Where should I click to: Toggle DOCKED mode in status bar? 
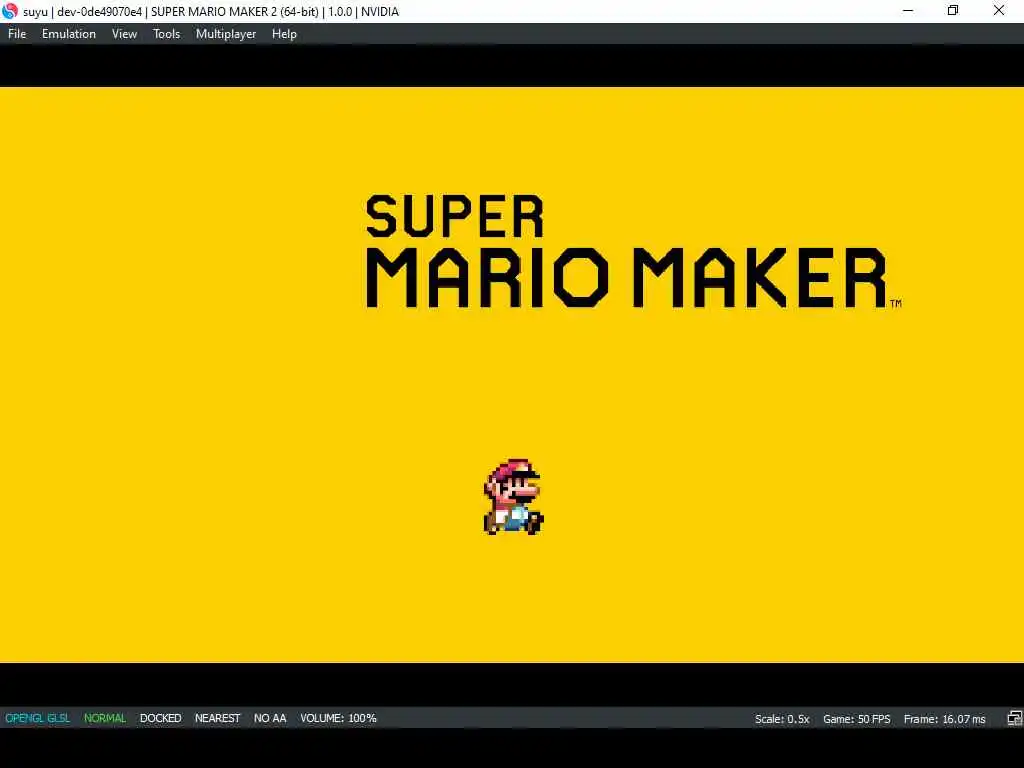tap(161, 718)
